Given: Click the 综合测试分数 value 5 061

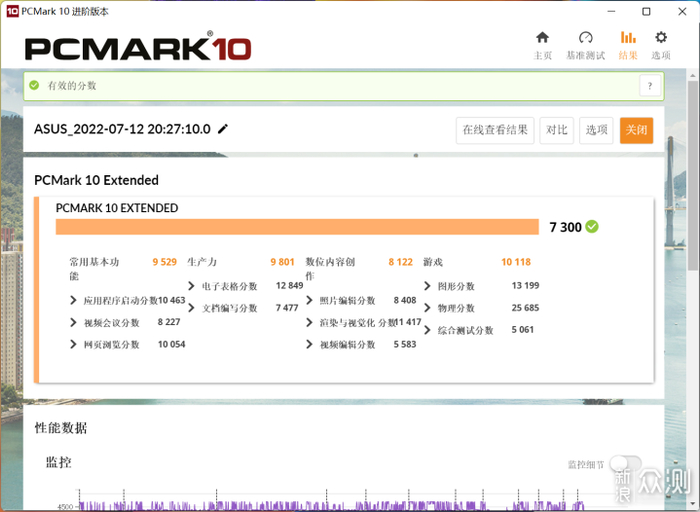Looking at the screenshot, I should point(522,329).
